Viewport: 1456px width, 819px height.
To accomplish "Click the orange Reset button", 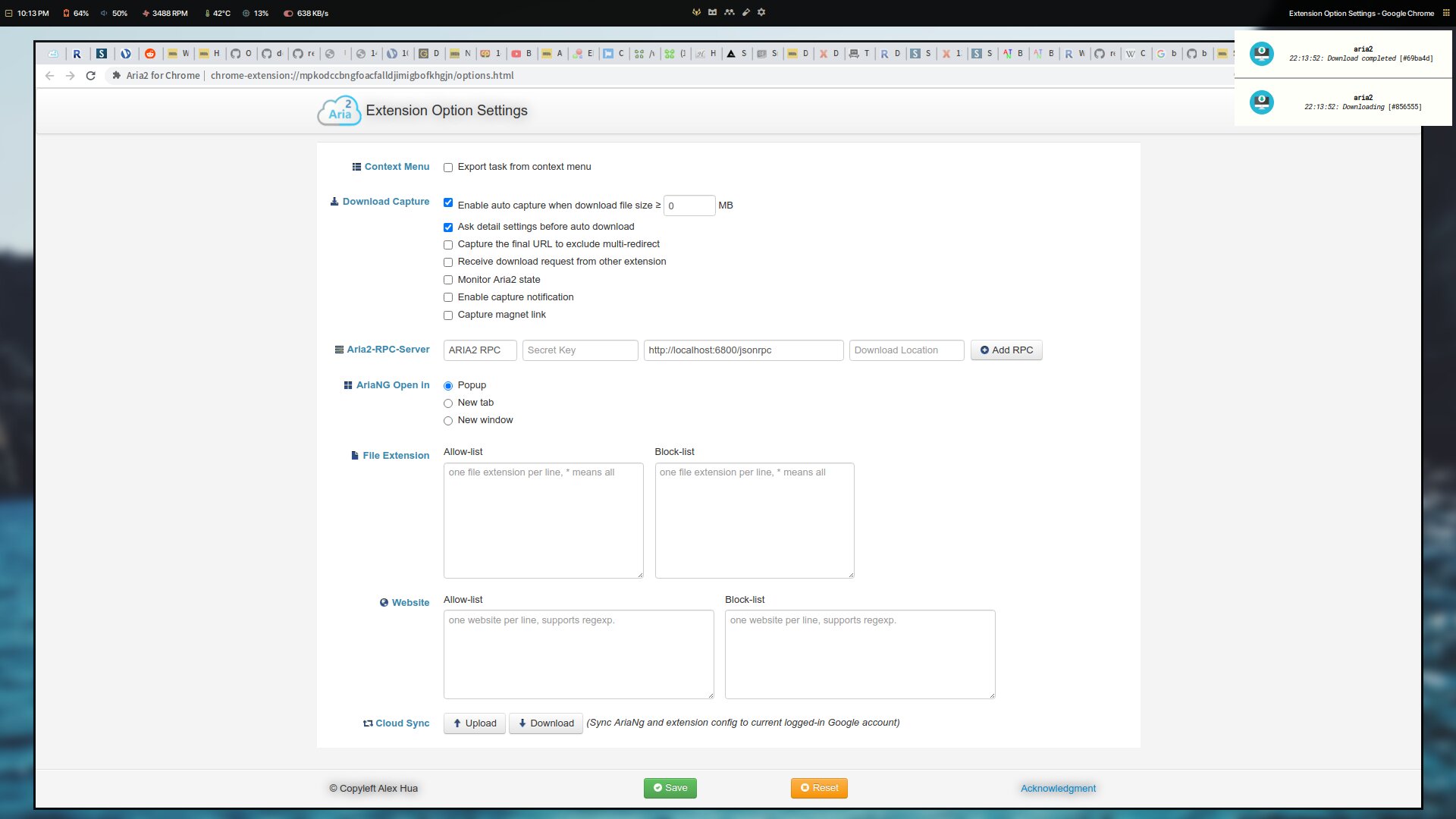I will click(x=819, y=788).
